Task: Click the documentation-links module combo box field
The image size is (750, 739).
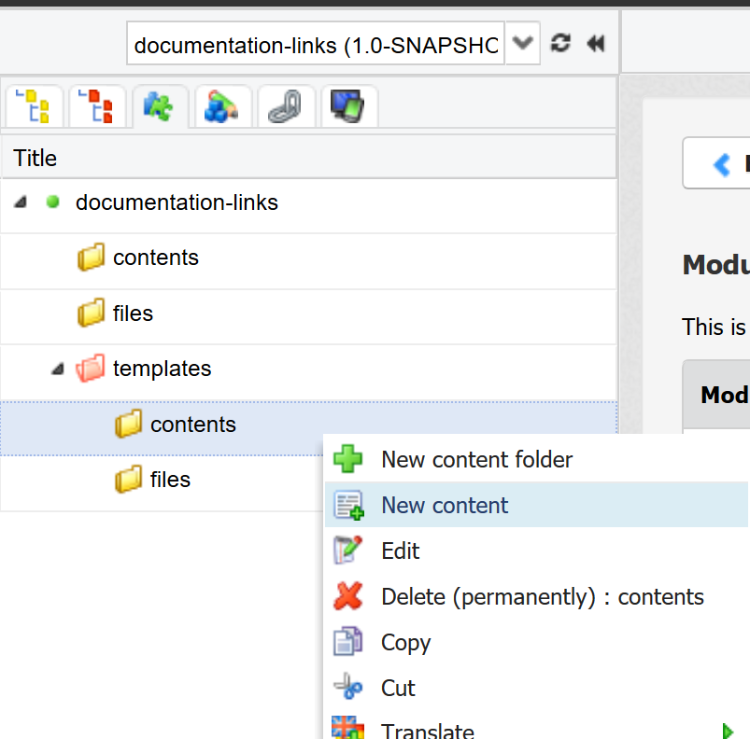Action: click(316, 43)
